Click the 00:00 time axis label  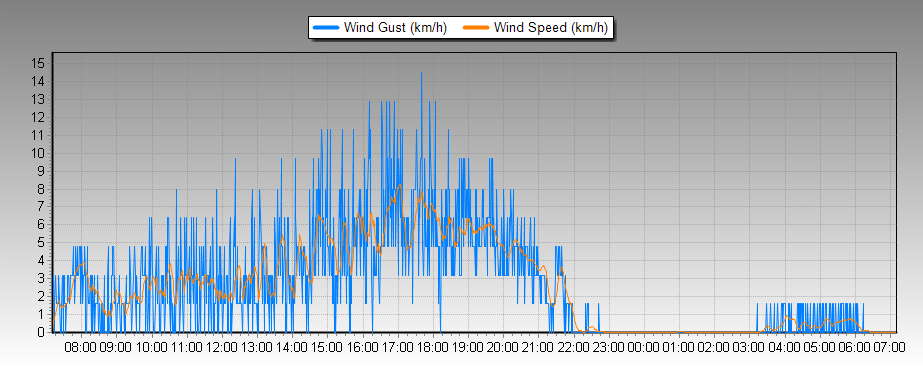pyautogui.click(x=643, y=347)
